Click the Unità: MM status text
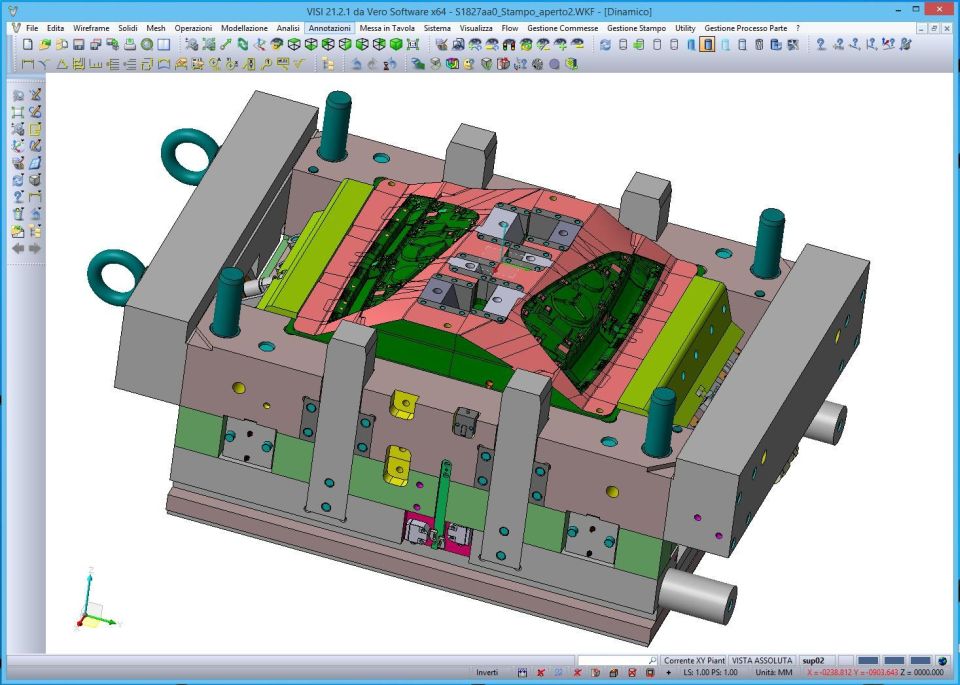The height and width of the screenshot is (685, 960). [x=773, y=672]
